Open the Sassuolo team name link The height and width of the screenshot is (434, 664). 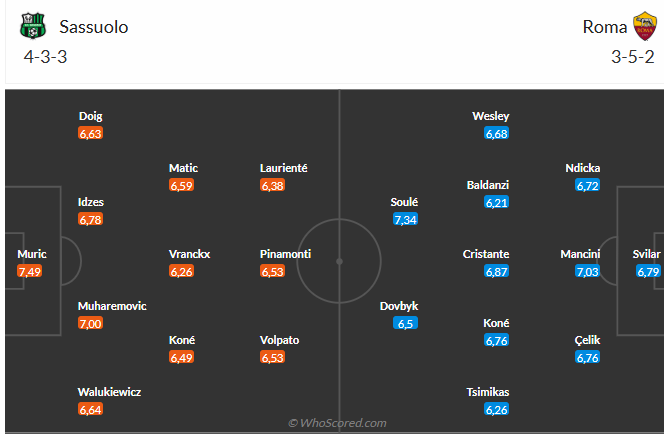click(93, 27)
